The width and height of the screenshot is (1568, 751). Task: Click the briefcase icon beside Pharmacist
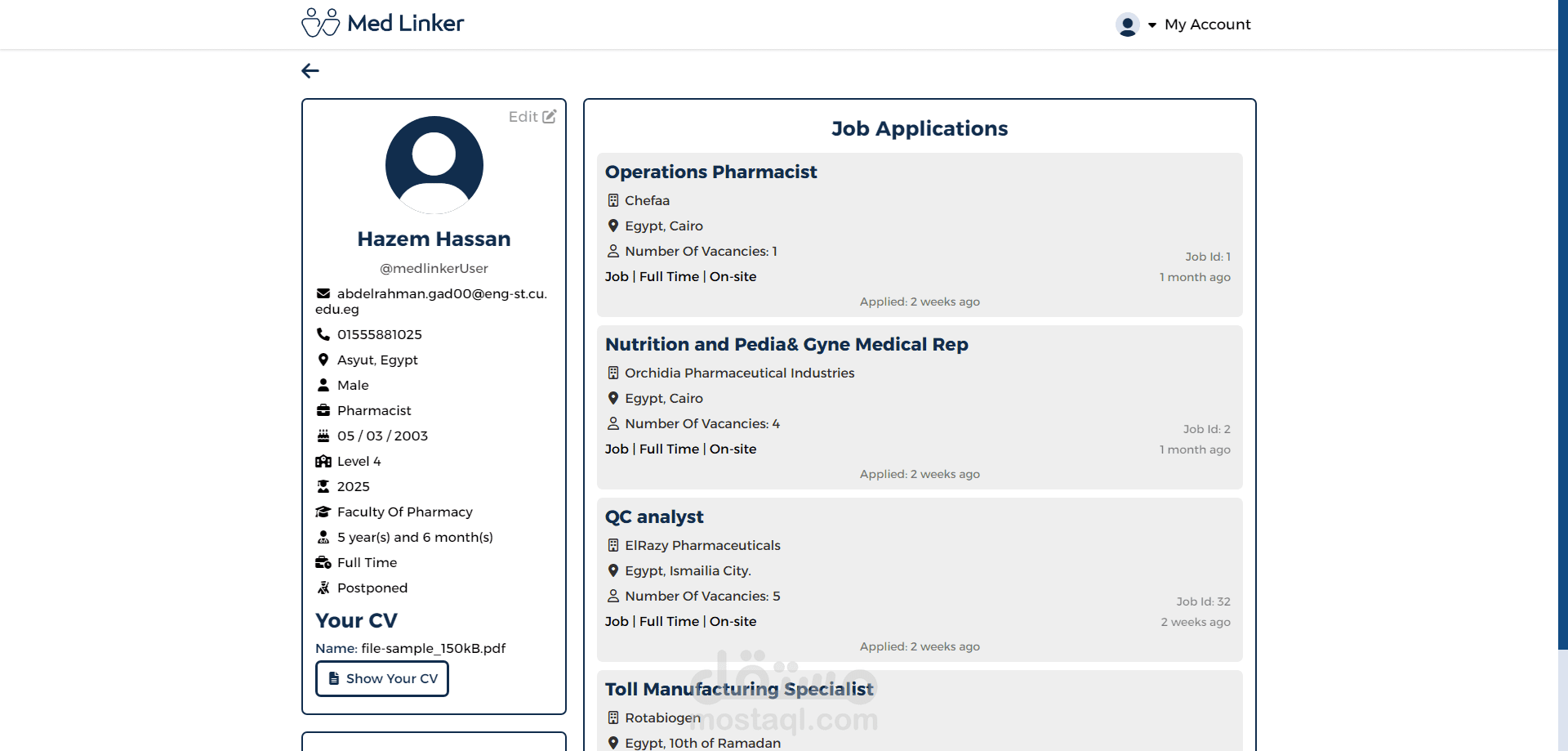click(323, 410)
